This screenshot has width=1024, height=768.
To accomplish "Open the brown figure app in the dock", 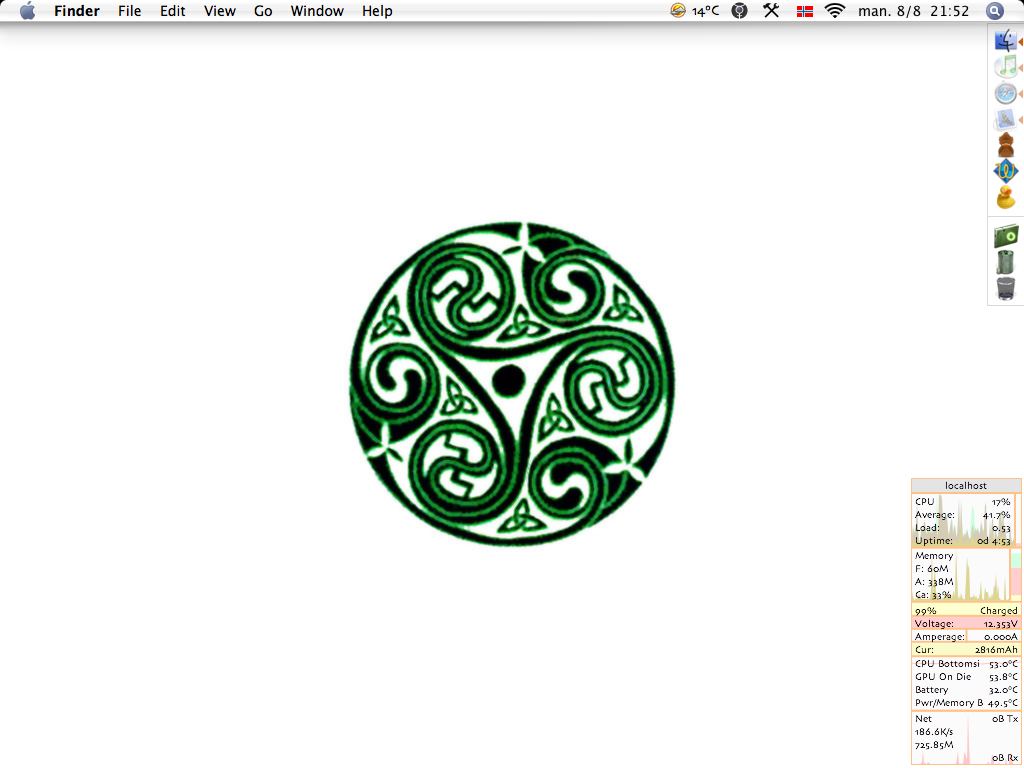I will pyautogui.click(x=1006, y=145).
